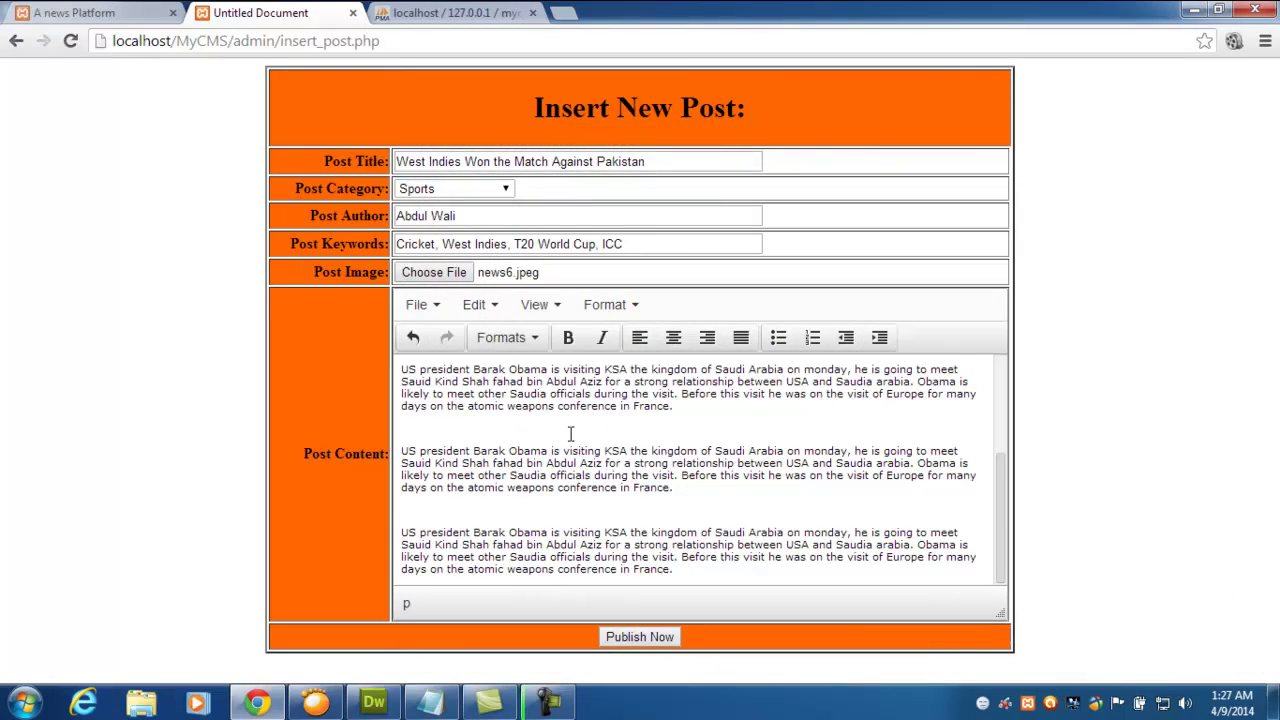Click the Publish Now button
The height and width of the screenshot is (720, 1280).
click(640, 637)
